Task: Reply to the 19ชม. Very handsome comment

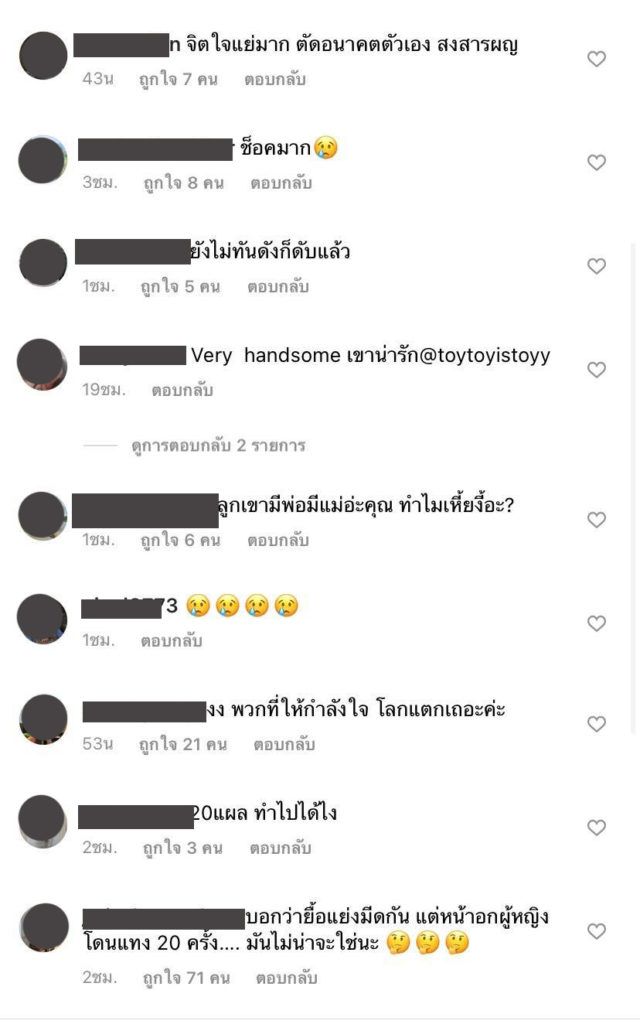Action: pos(182,390)
